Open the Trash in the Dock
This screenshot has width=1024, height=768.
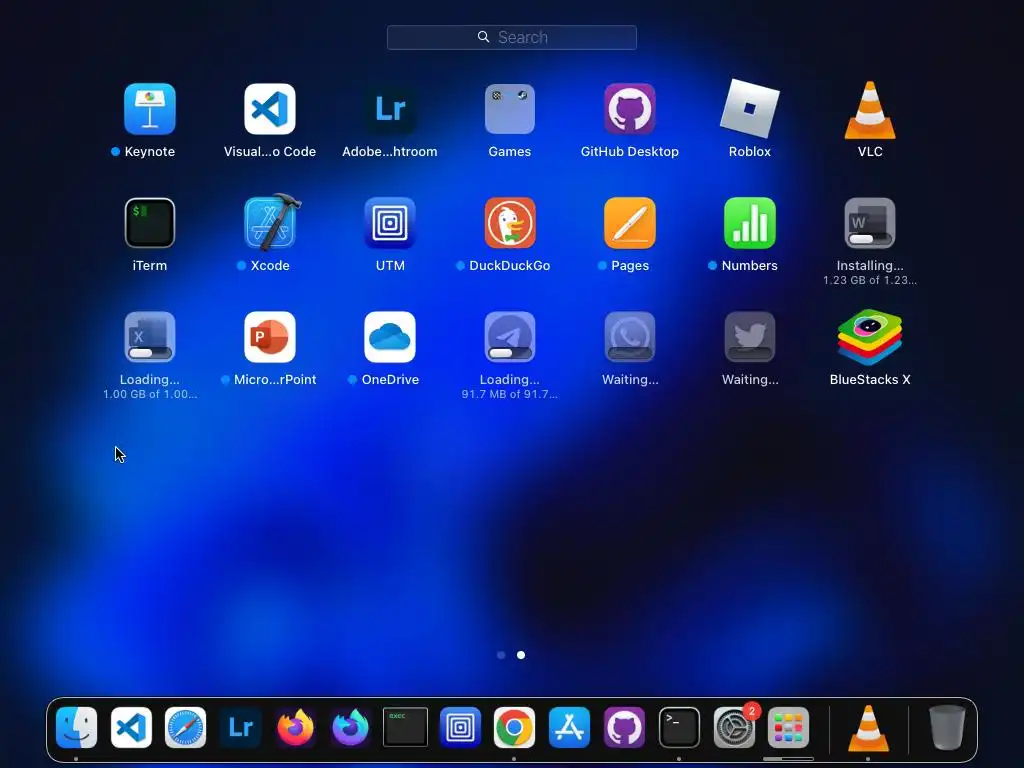click(x=947, y=728)
